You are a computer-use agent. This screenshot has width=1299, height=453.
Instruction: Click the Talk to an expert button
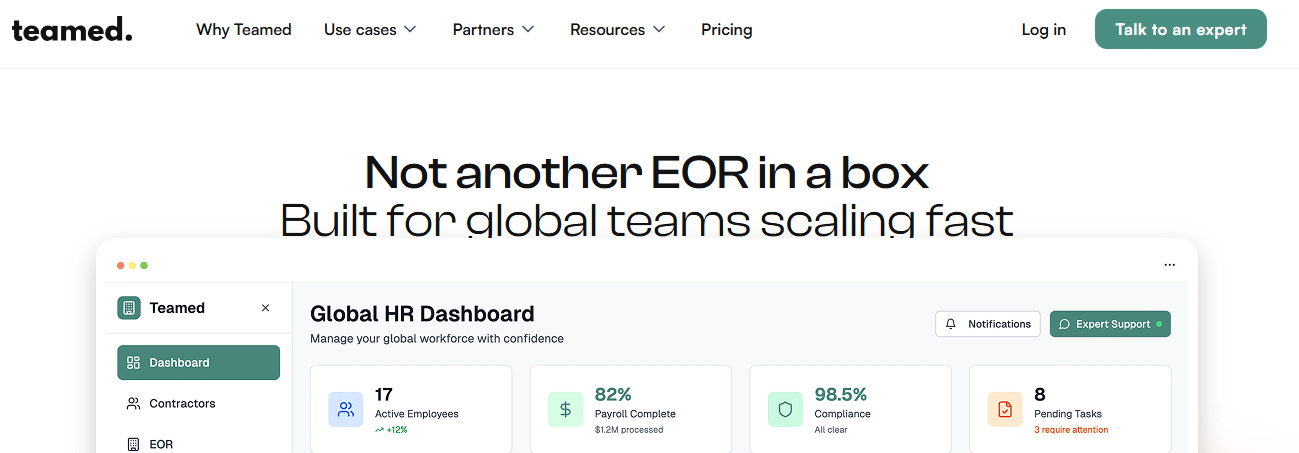[x=1181, y=29]
